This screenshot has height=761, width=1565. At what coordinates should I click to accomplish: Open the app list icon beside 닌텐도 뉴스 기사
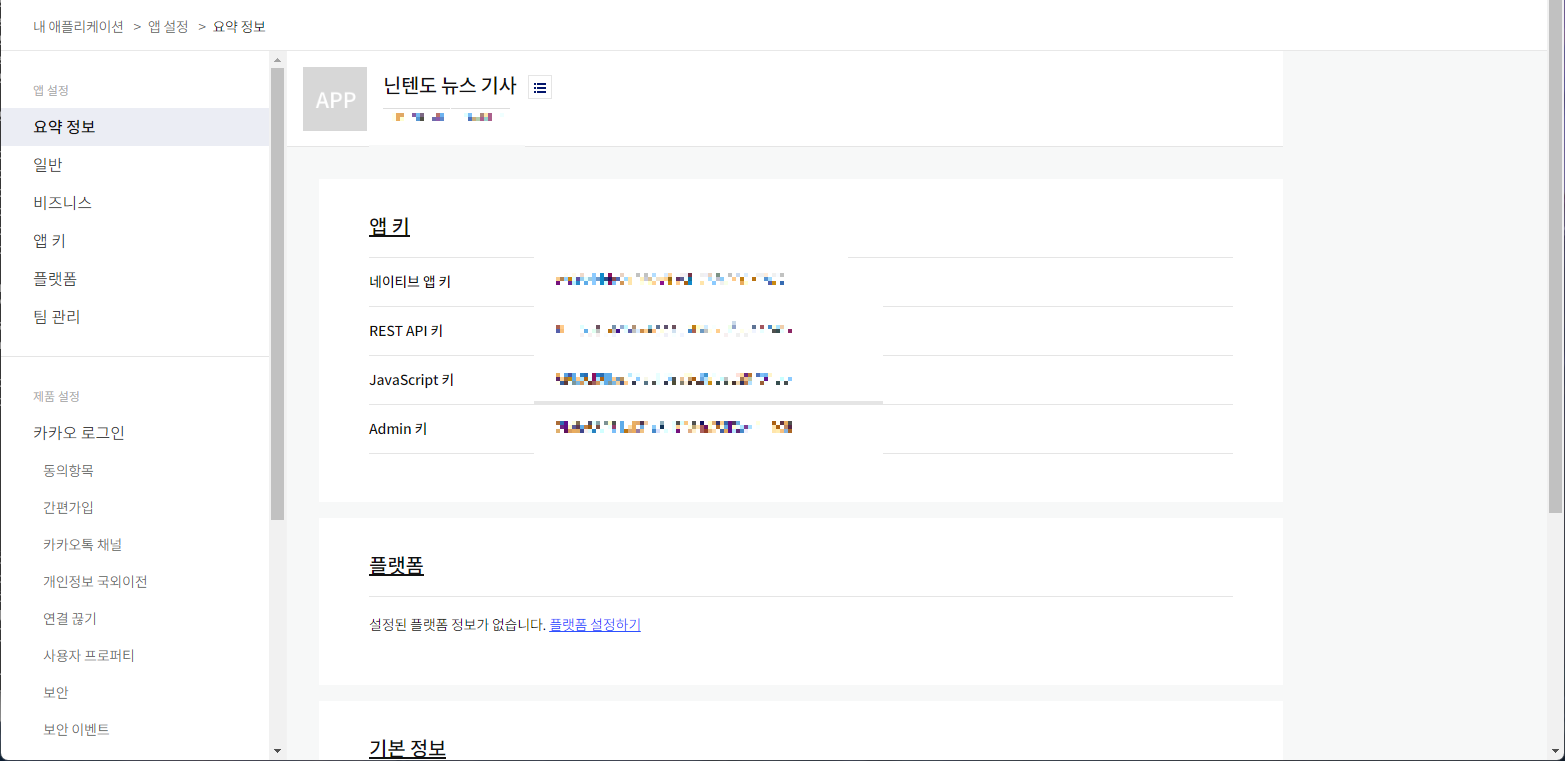click(540, 87)
